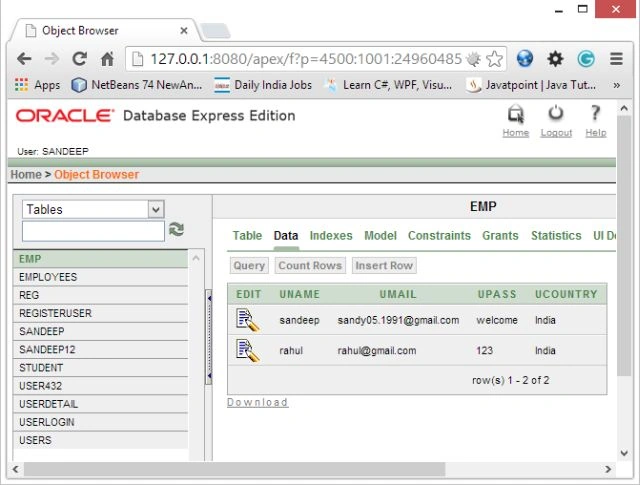Open the Chrome hamburger menu
The image size is (640, 485).
click(x=616, y=59)
